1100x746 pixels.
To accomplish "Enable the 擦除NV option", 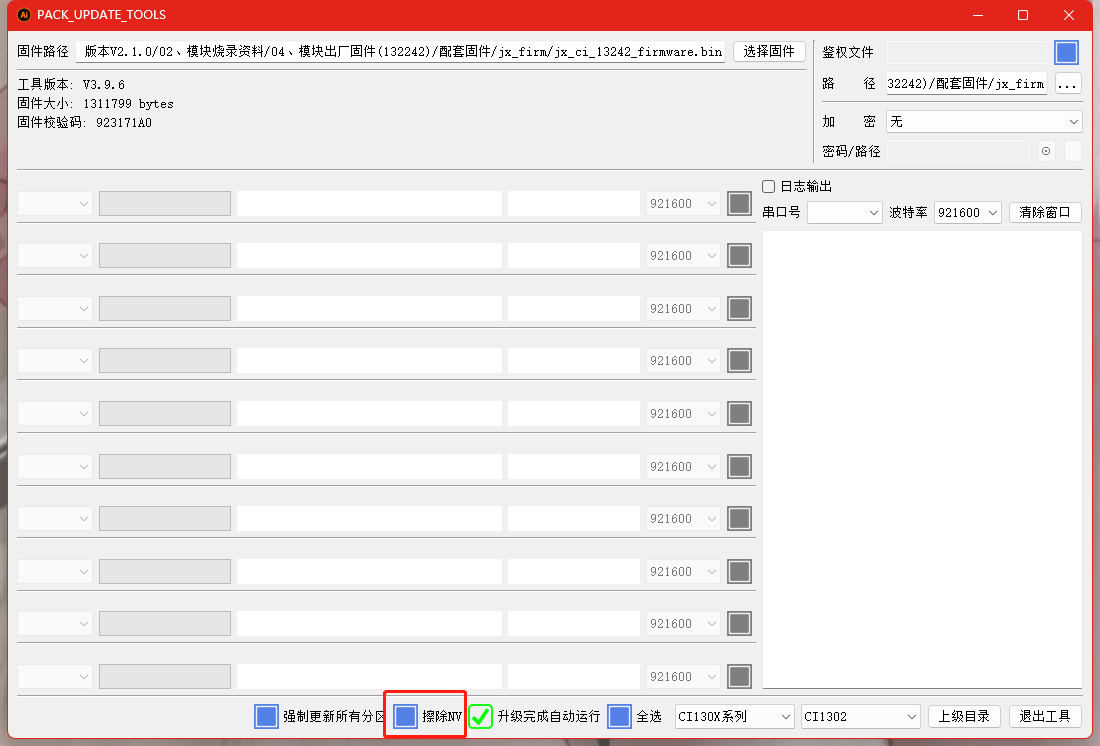I will tap(405, 716).
